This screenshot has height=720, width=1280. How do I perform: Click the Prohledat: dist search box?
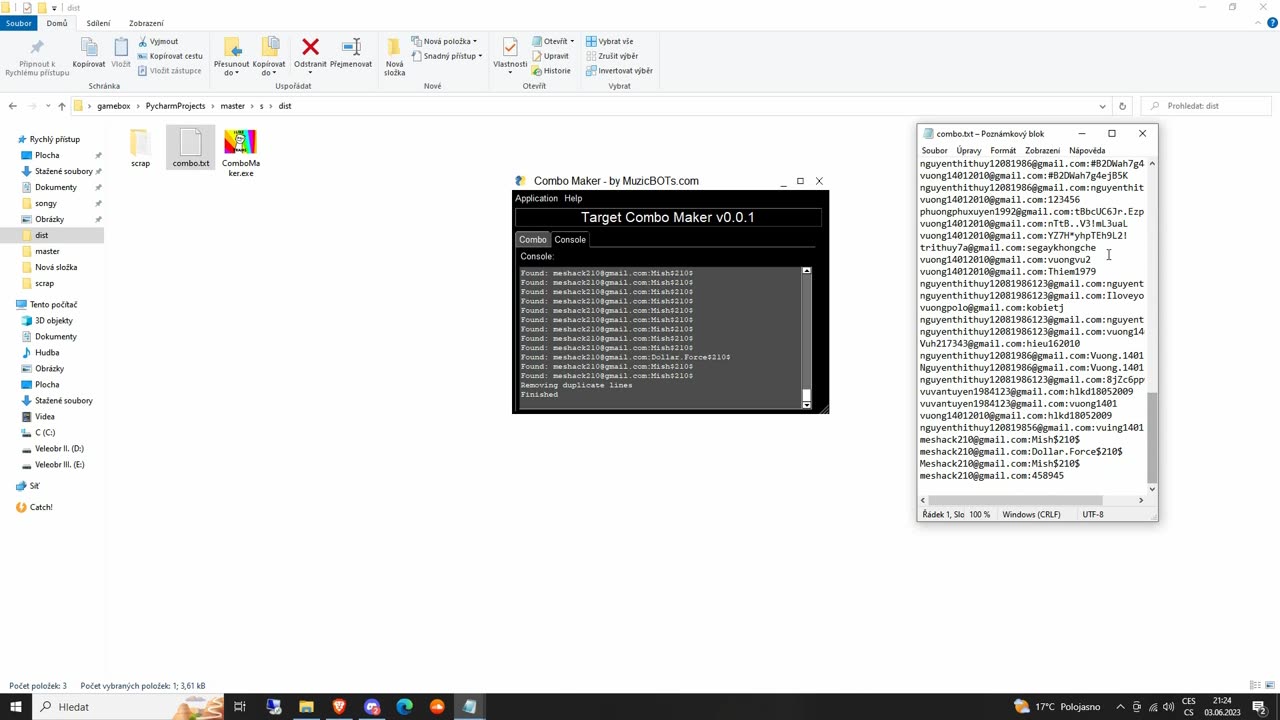[1208, 106]
